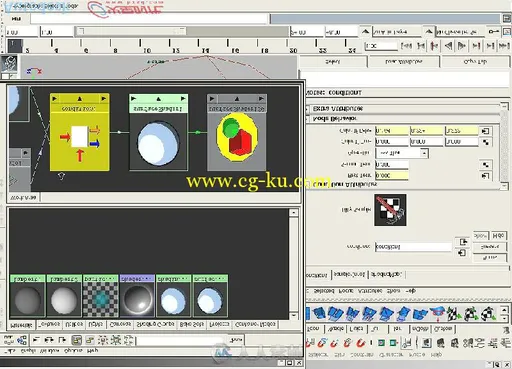The height and width of the screenshot is (369, 512).
Task: Click the shelf scroll up arrow
Action: (505, 310)
